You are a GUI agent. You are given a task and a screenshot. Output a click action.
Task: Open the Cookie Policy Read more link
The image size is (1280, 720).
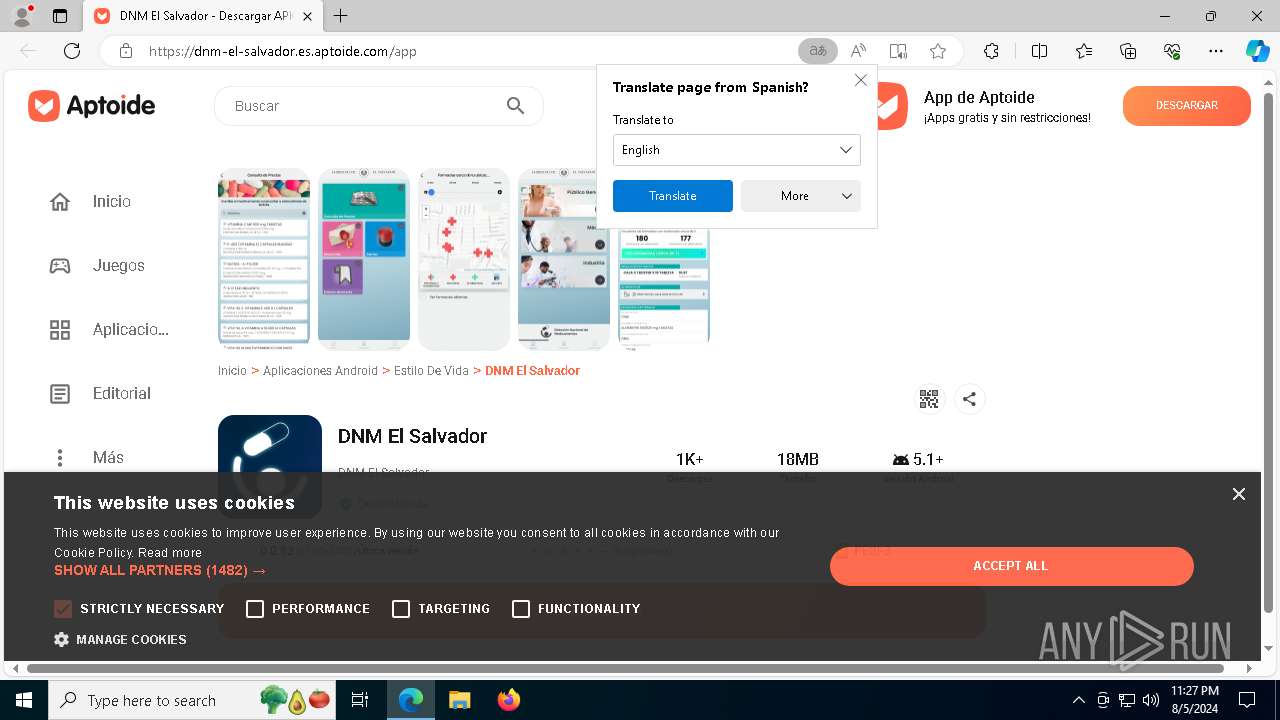tap(170, 553)
